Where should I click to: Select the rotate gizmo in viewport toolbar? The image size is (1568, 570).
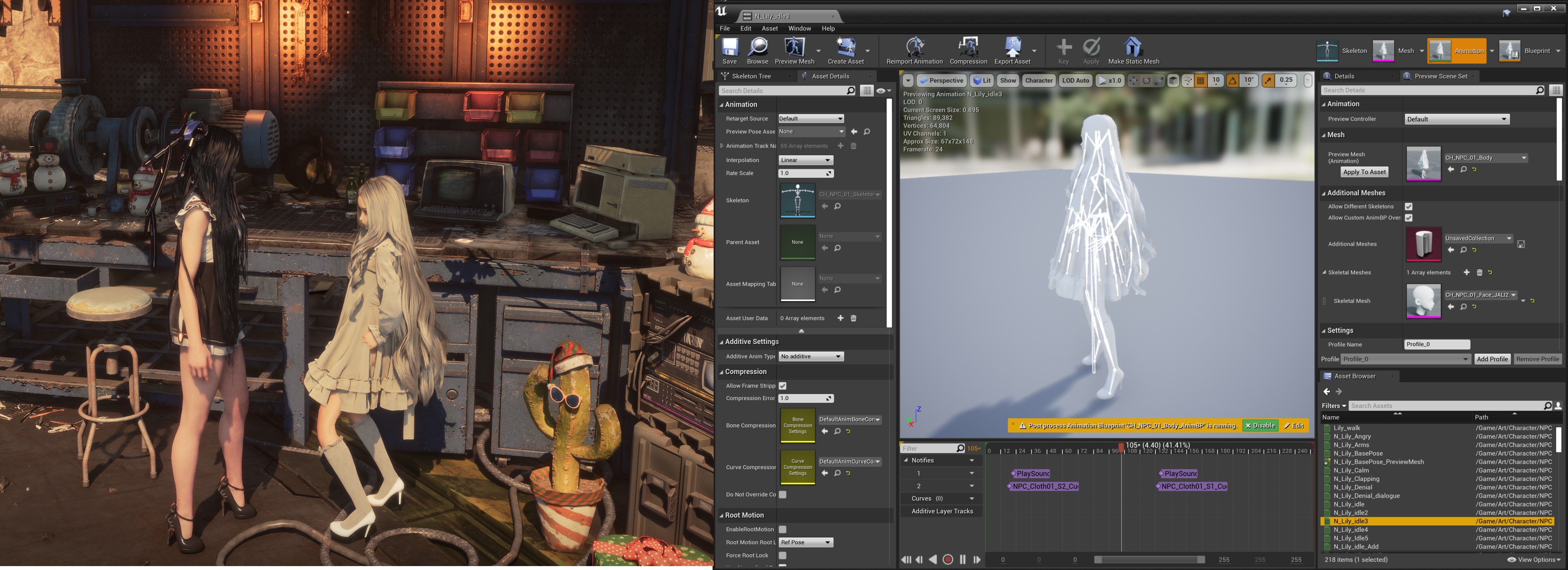1146,80
